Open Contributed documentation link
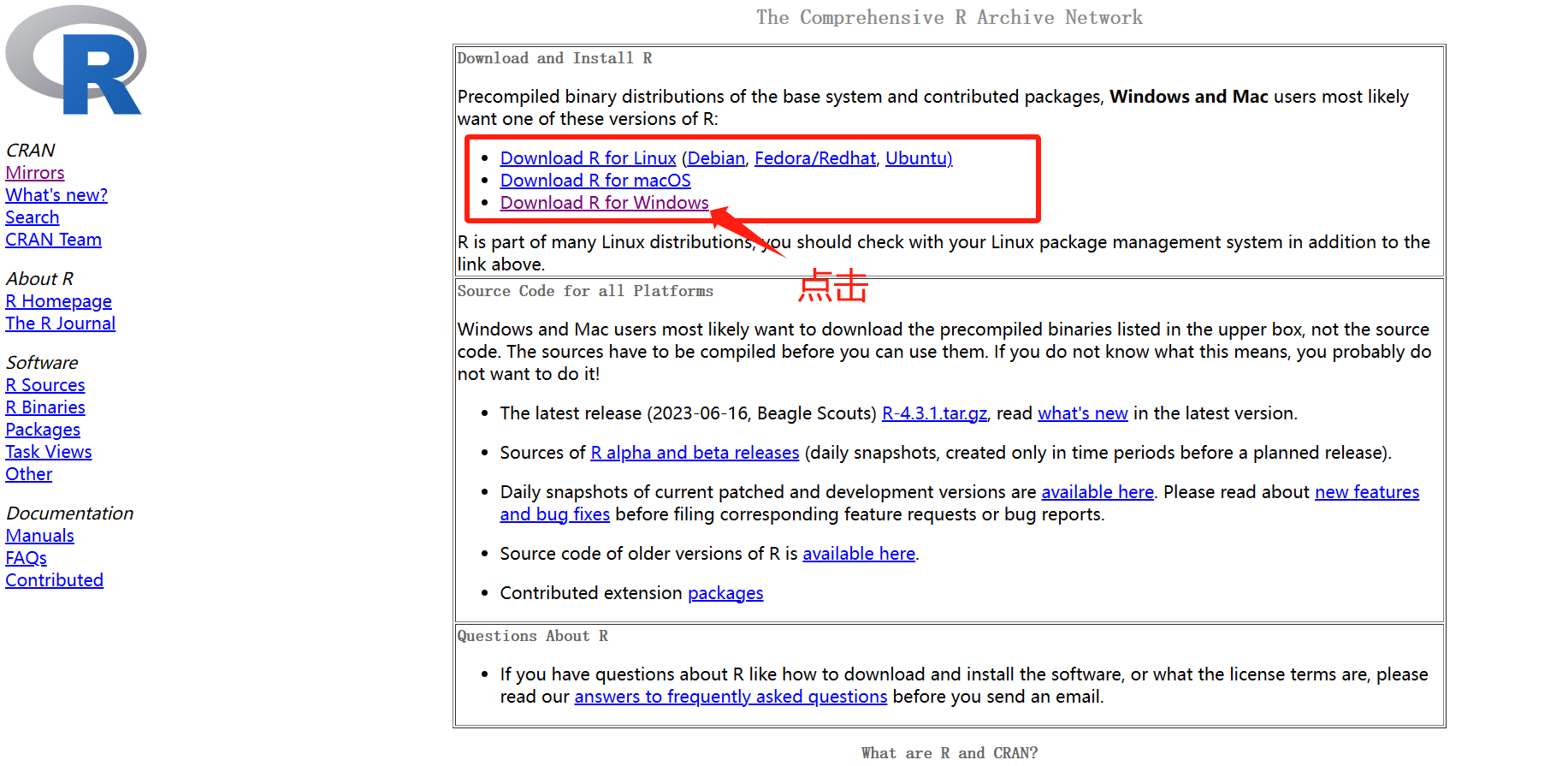This screenshot has width=1568, height=766. tap(54, 580)
